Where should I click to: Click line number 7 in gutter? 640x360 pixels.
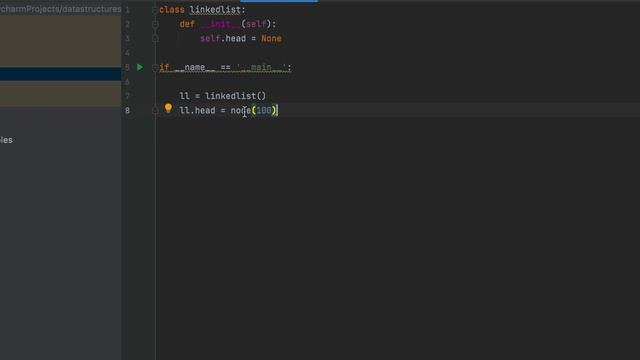(x=127, y=96)
